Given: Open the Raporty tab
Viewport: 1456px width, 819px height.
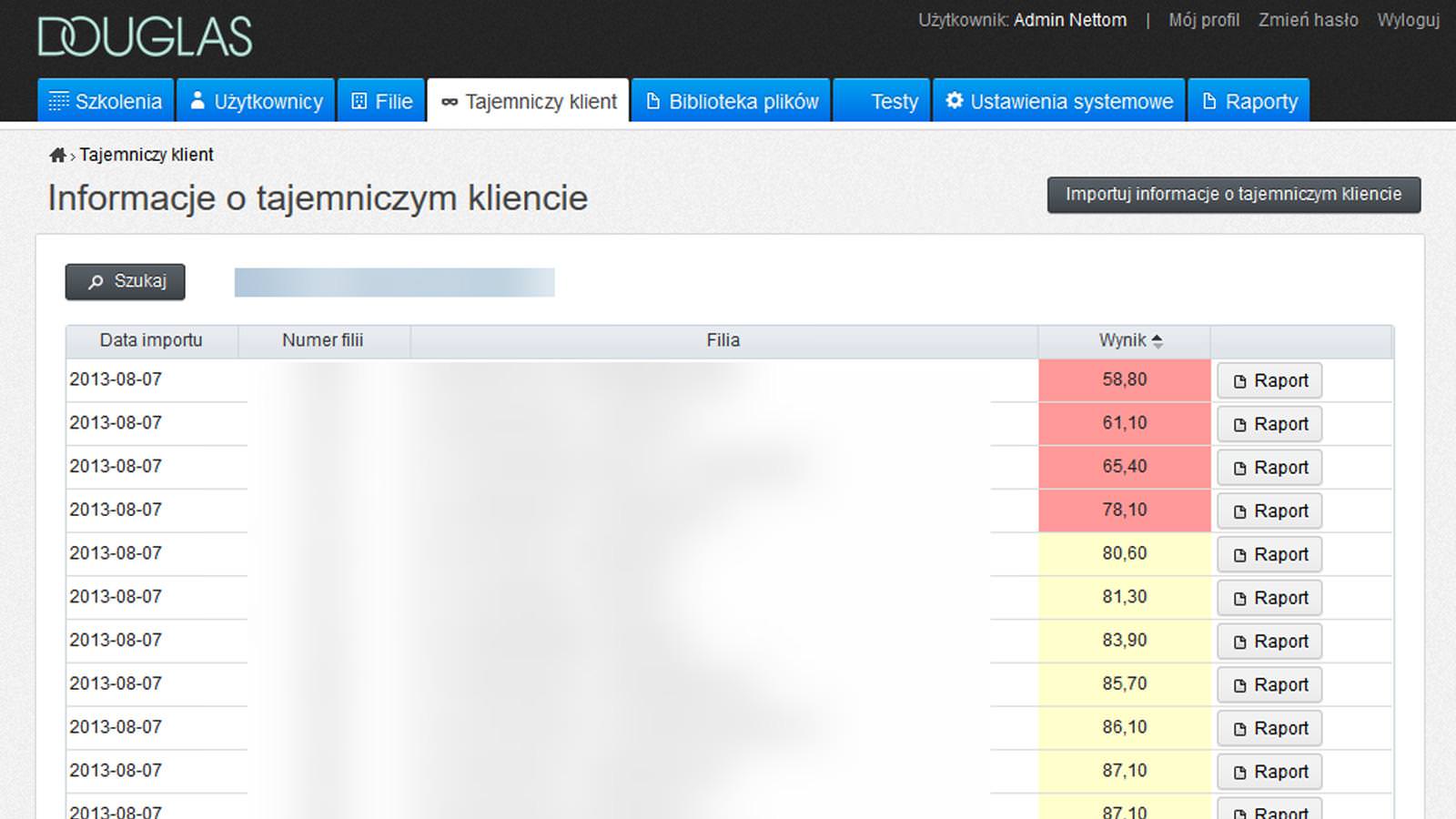Looking at the screenshot, I should pyautogui.click(x=1249, y=101).
